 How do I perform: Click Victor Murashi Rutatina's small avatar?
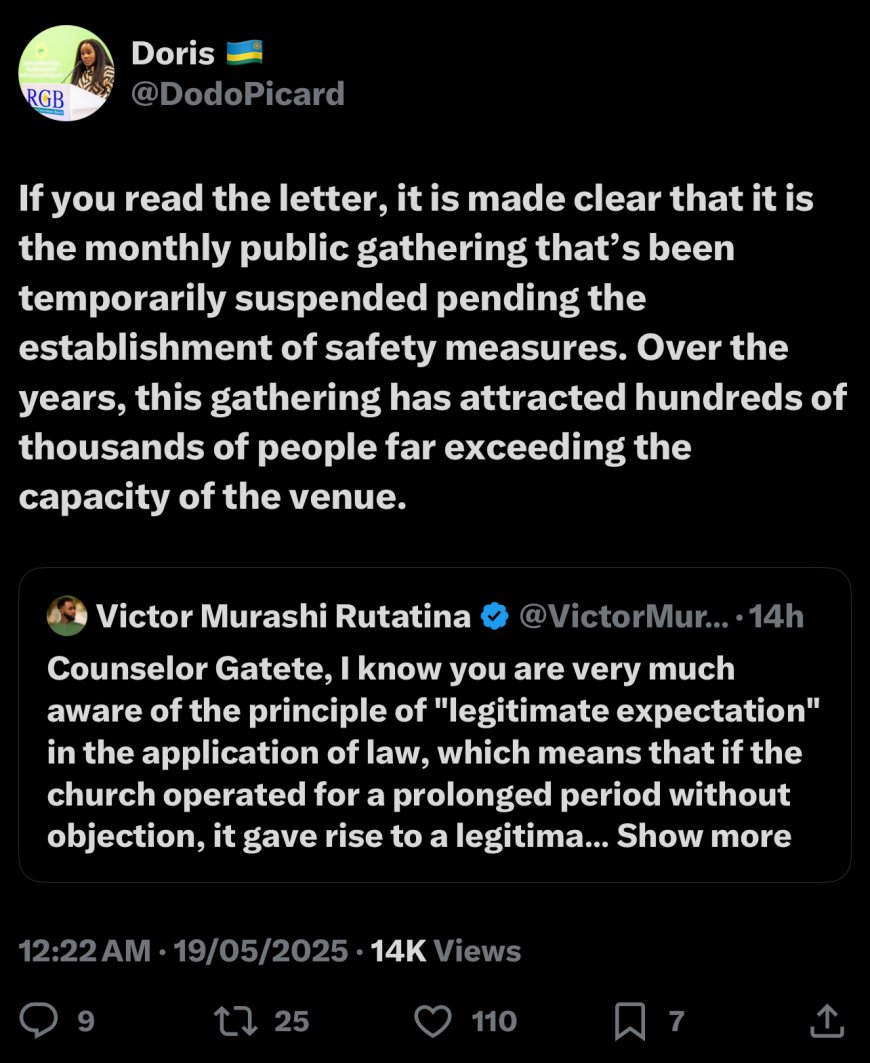67,617
